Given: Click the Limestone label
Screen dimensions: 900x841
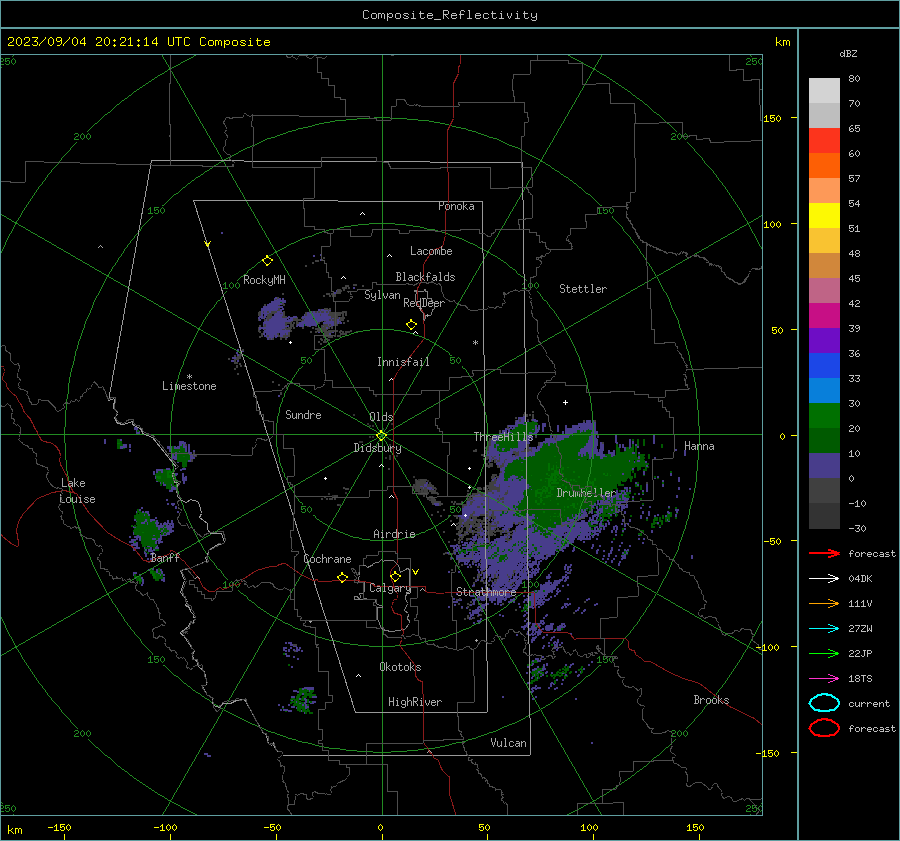Looking at the screenshot, I should 189,386.
